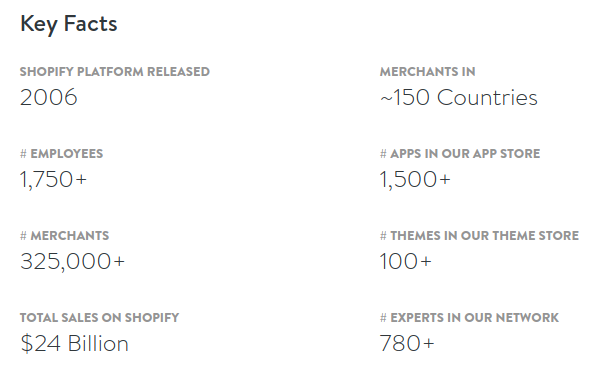Click the 325,000+ merchants figure
Screen dimensions: 599x390
point(73,262)
